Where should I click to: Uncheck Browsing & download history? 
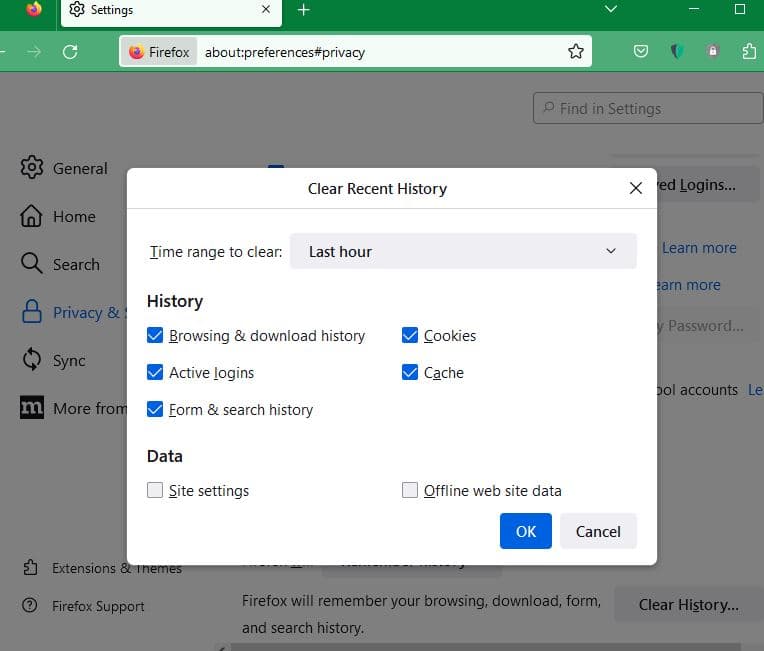coord(155,336)
